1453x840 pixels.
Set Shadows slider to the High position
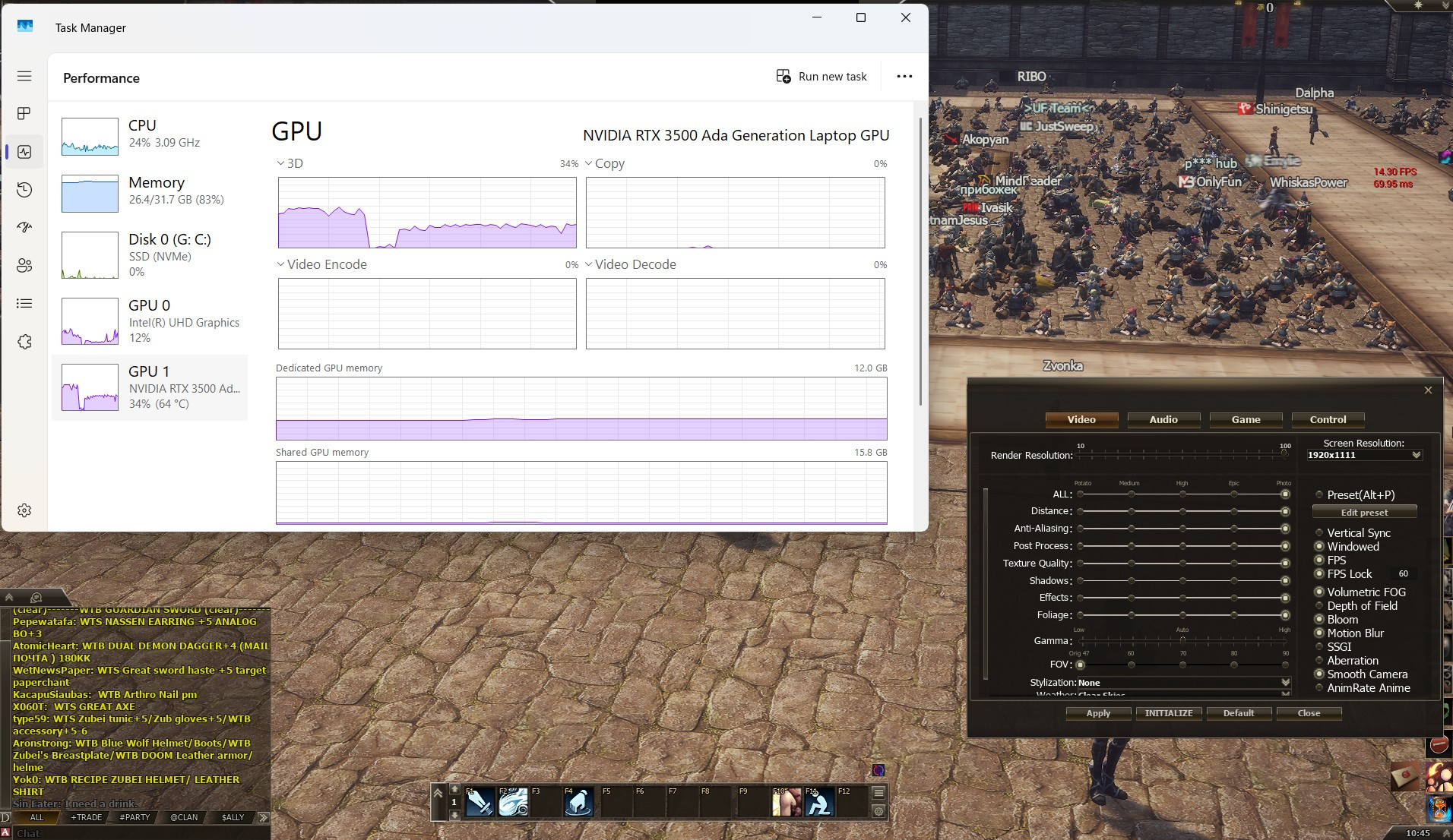[x=1182, y=581]
